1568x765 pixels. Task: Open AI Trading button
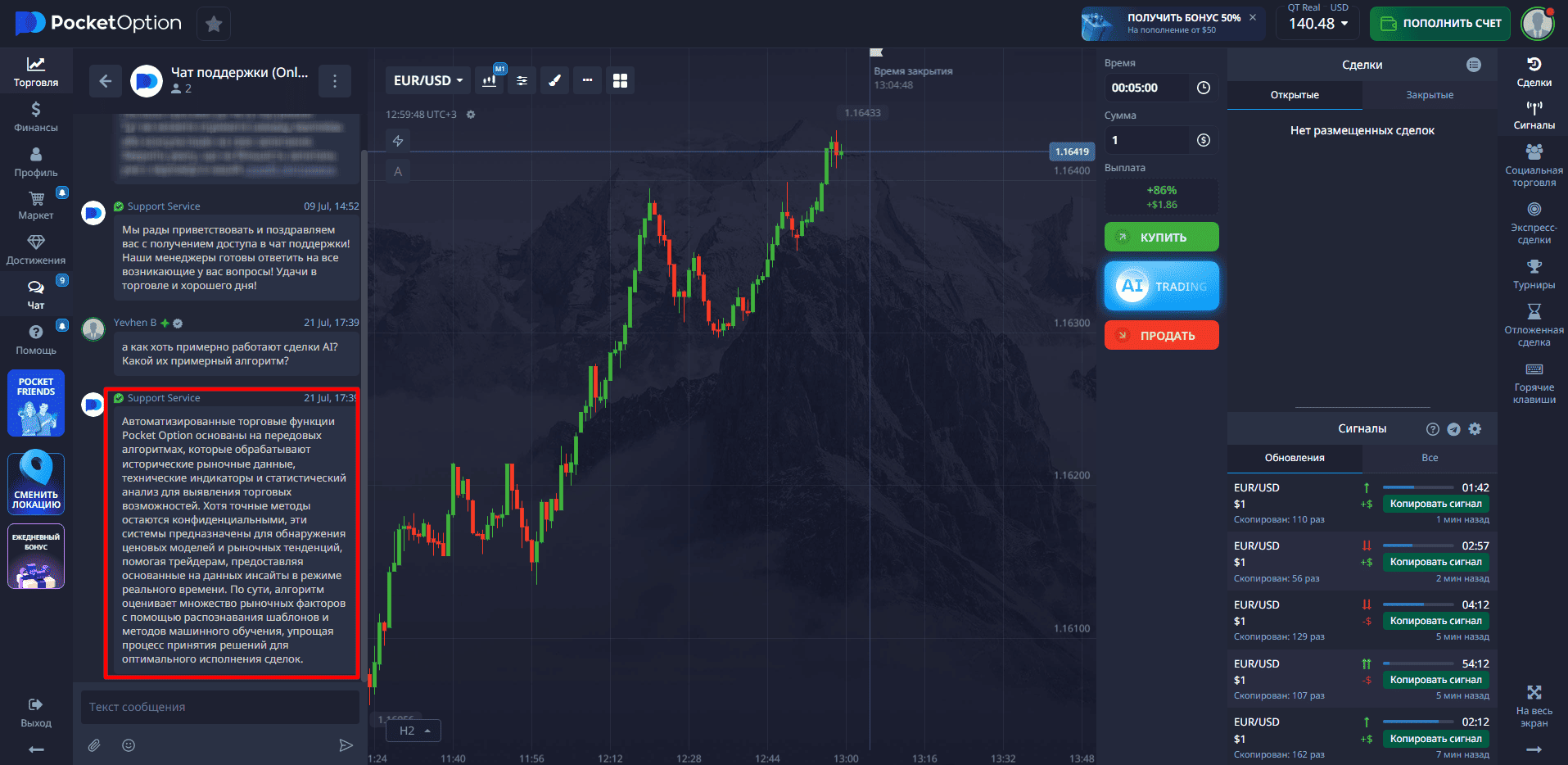[x=1161, y=286]
